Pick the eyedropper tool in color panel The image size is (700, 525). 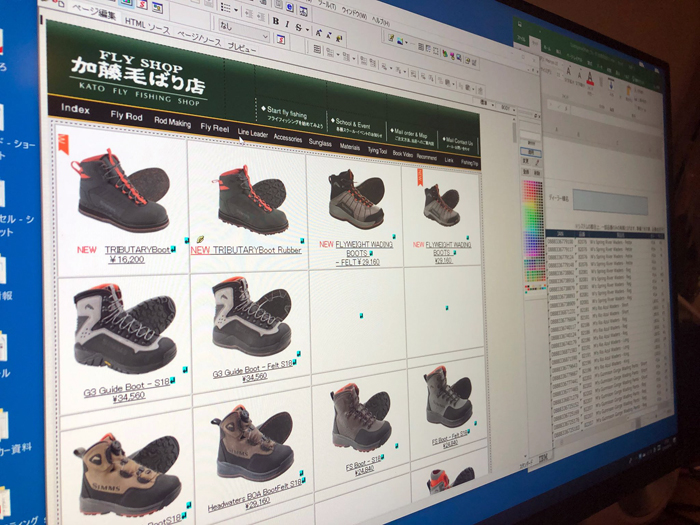click(538, 162)
